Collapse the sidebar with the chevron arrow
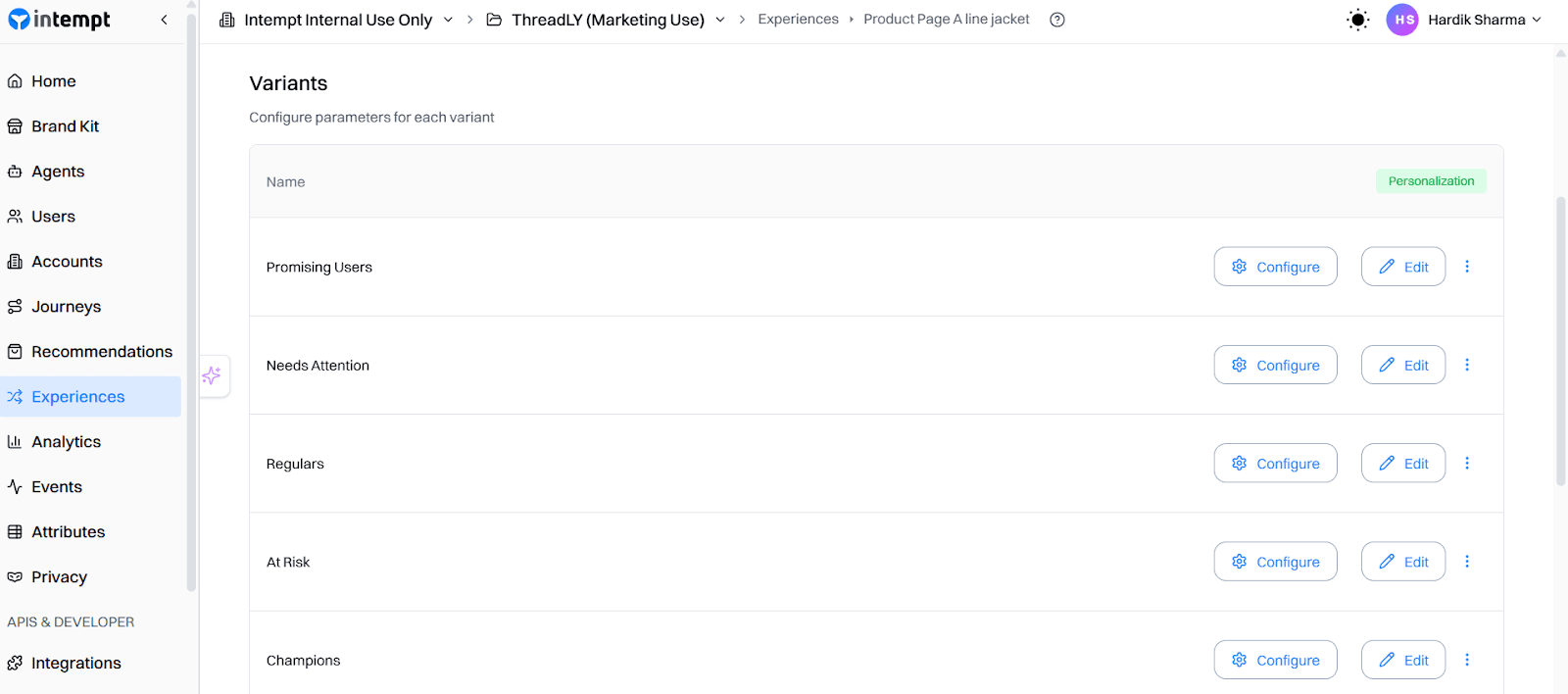 (x=164, y=20)
